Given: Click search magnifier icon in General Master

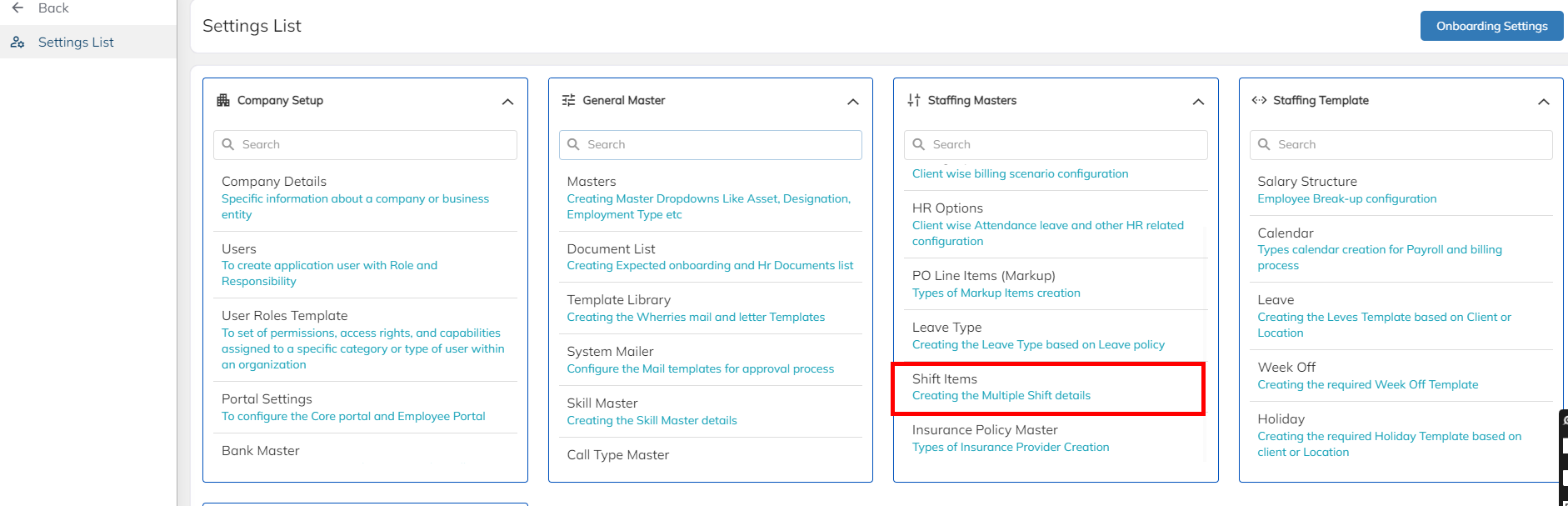Looking at the screenshot, I should pyautogui.click(x=573, y=144).
